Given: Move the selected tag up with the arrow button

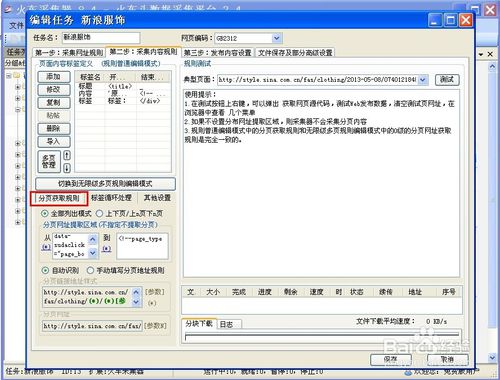Looking at the screenshot, I should pos(67,155).
